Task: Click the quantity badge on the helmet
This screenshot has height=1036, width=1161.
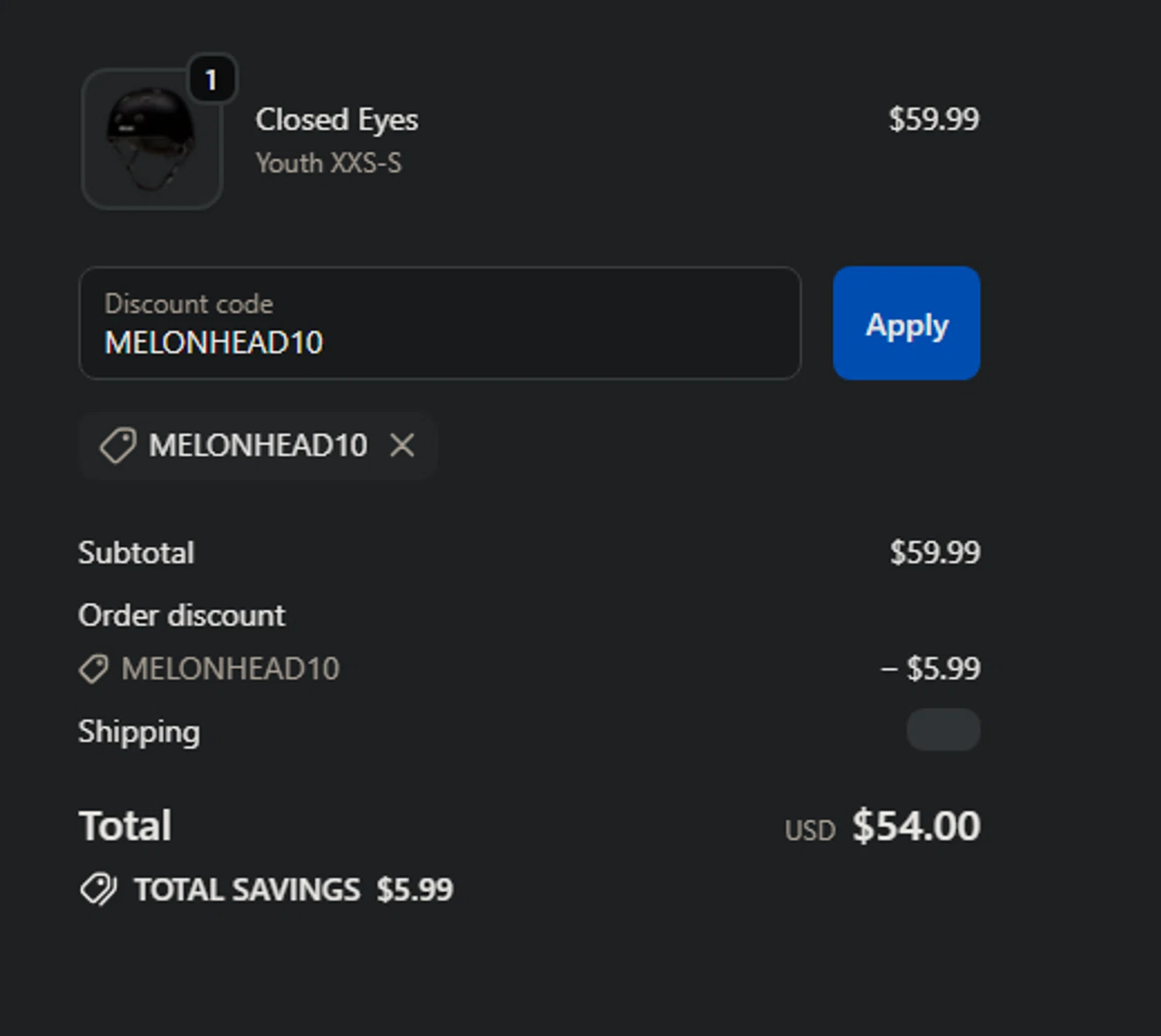Action: pos(211,79)
